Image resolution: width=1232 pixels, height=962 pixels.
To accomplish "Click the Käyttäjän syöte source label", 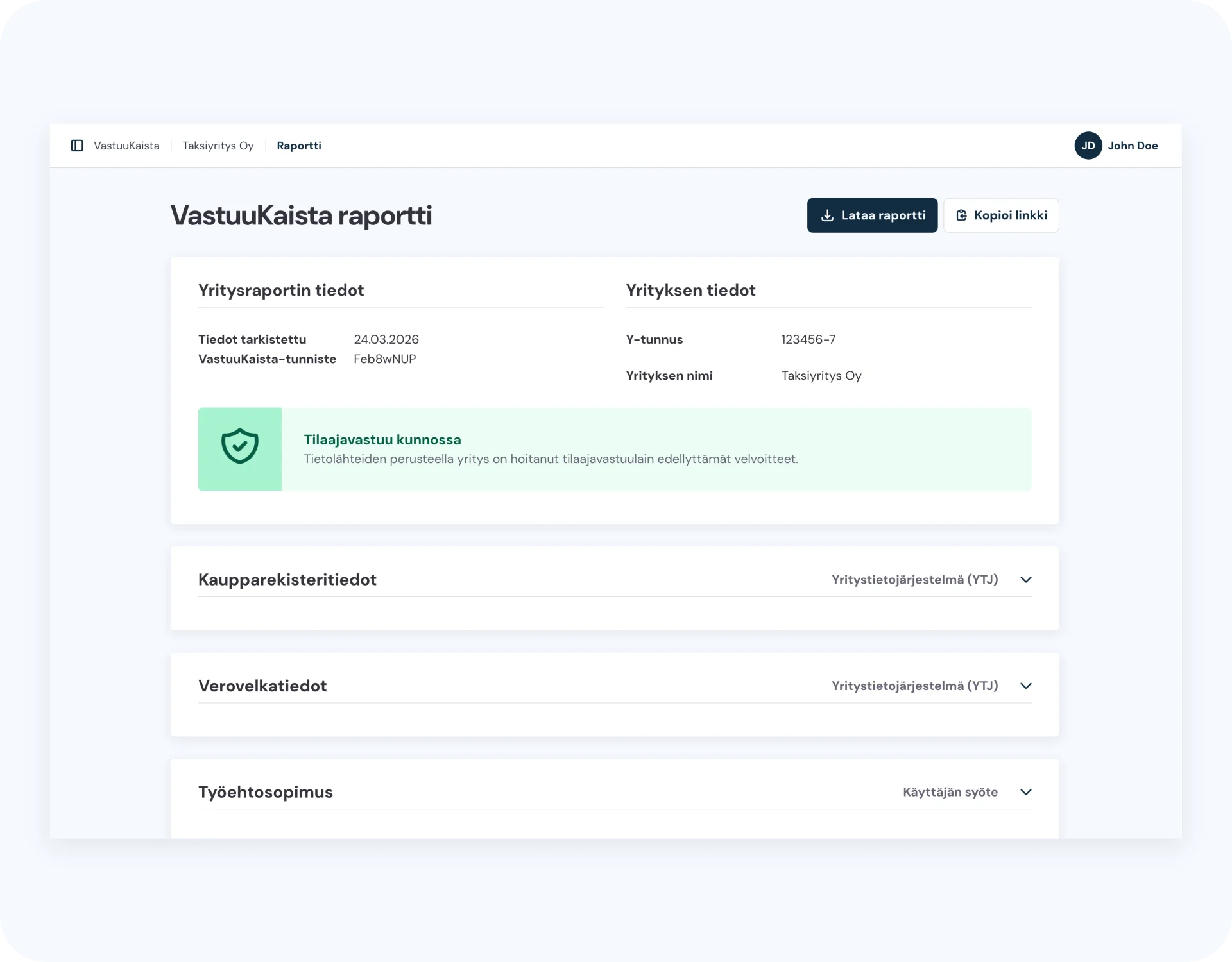I will coord(950,792).
